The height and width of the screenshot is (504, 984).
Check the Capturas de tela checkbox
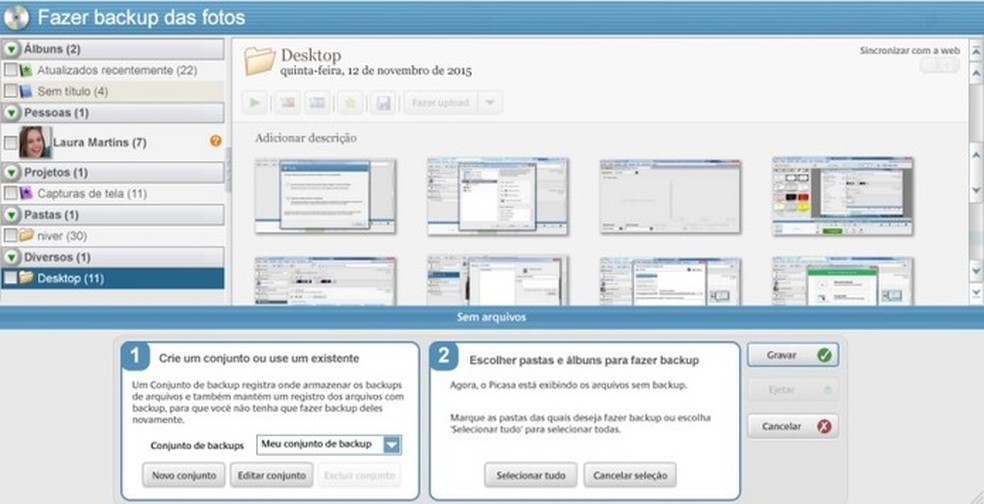[10, 193]
